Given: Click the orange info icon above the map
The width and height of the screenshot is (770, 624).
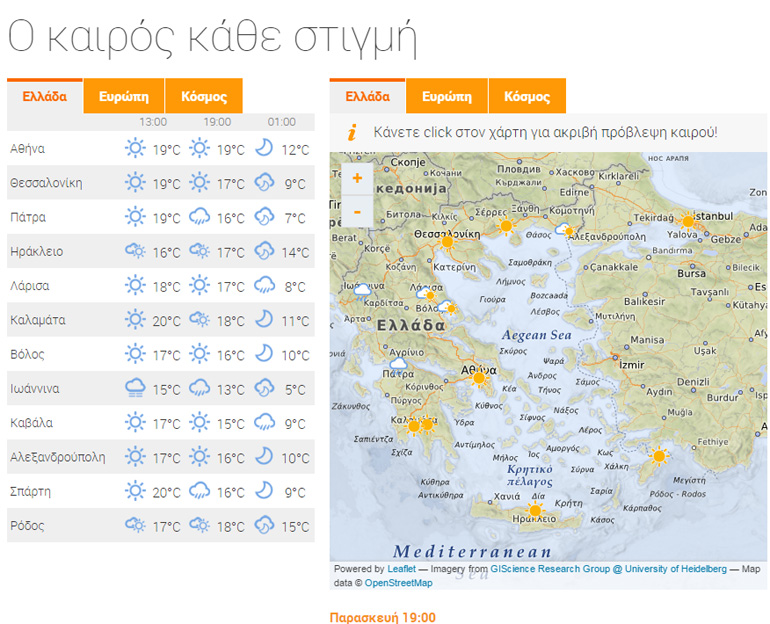Looking at the screenshot, I should tap(351, 132).
